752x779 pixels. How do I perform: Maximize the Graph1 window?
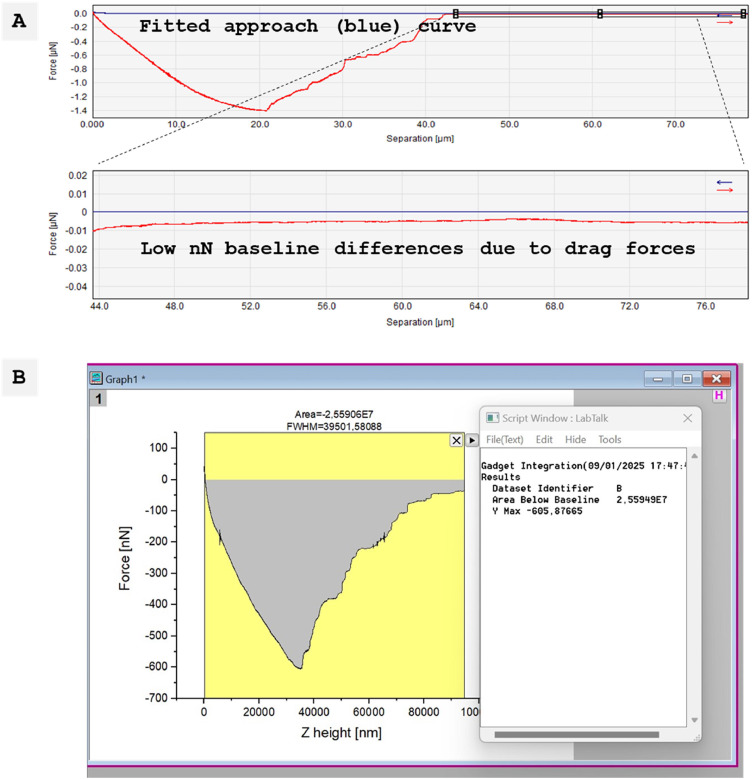coord(686,379)
